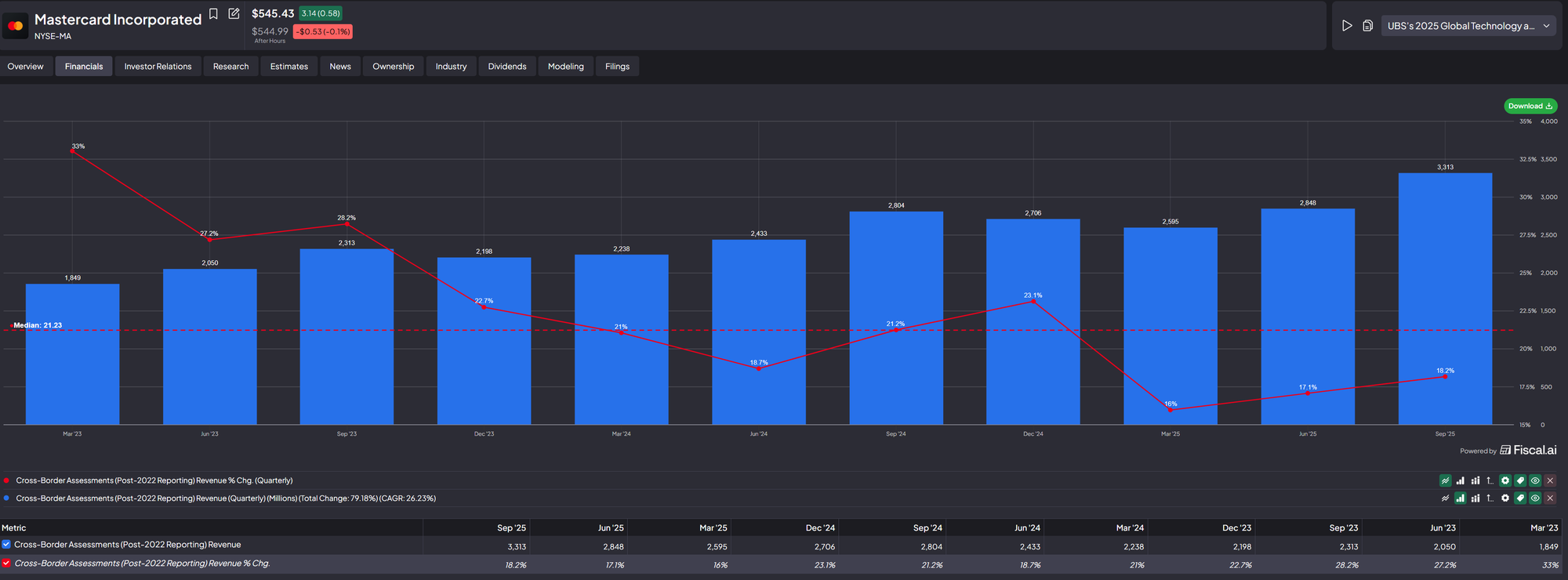The image size is (1568, 580).
Task: Open axis options arrow for Revenue % Chg. series
Action: pyautogui.click(x=1490, y=480)
